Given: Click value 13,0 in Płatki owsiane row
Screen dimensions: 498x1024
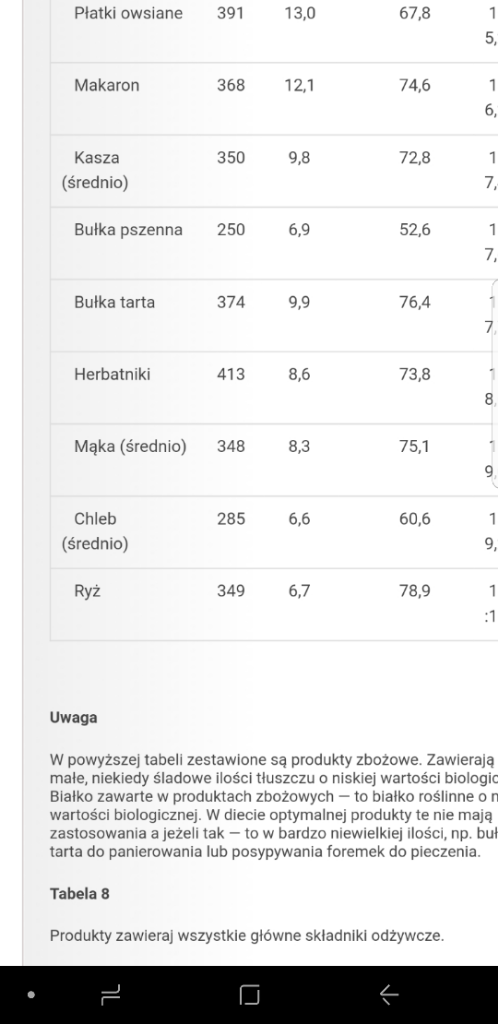Looking at the screenshot, I should click(300, 14).
